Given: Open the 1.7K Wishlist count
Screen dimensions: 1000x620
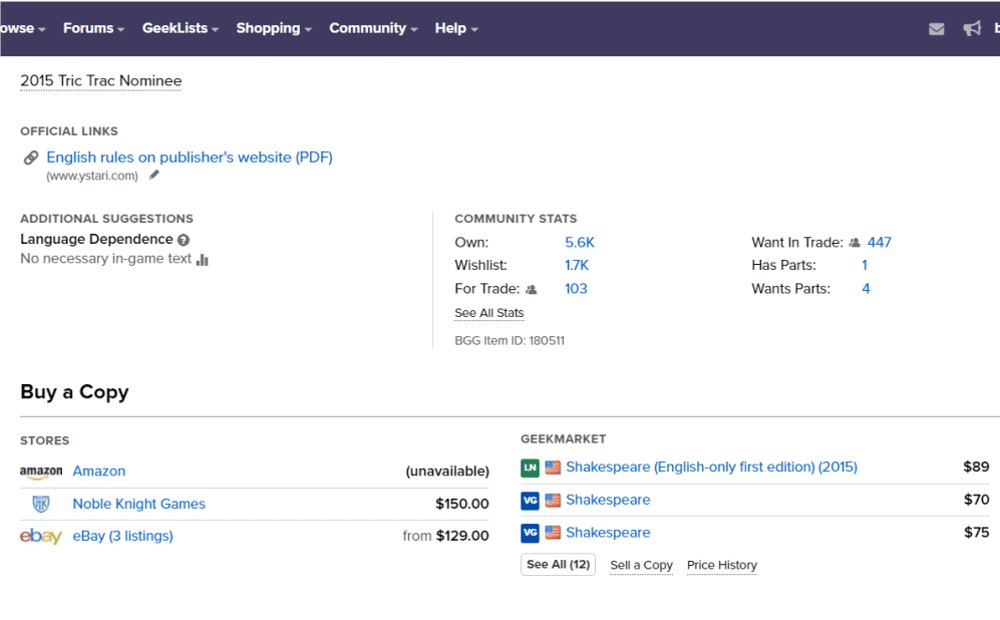Looking at the screenshot, I should coord(577,265).
